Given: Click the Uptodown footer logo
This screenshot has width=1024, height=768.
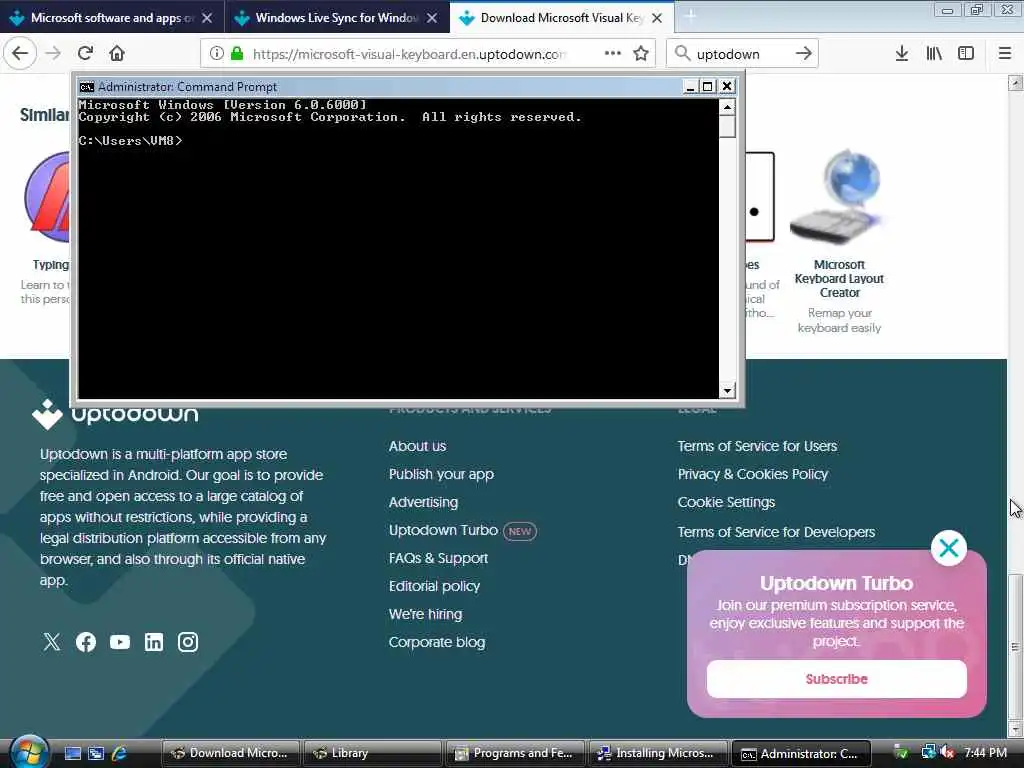Looking at the screenshot, I should pyautogui.click(x=115, y=414).
